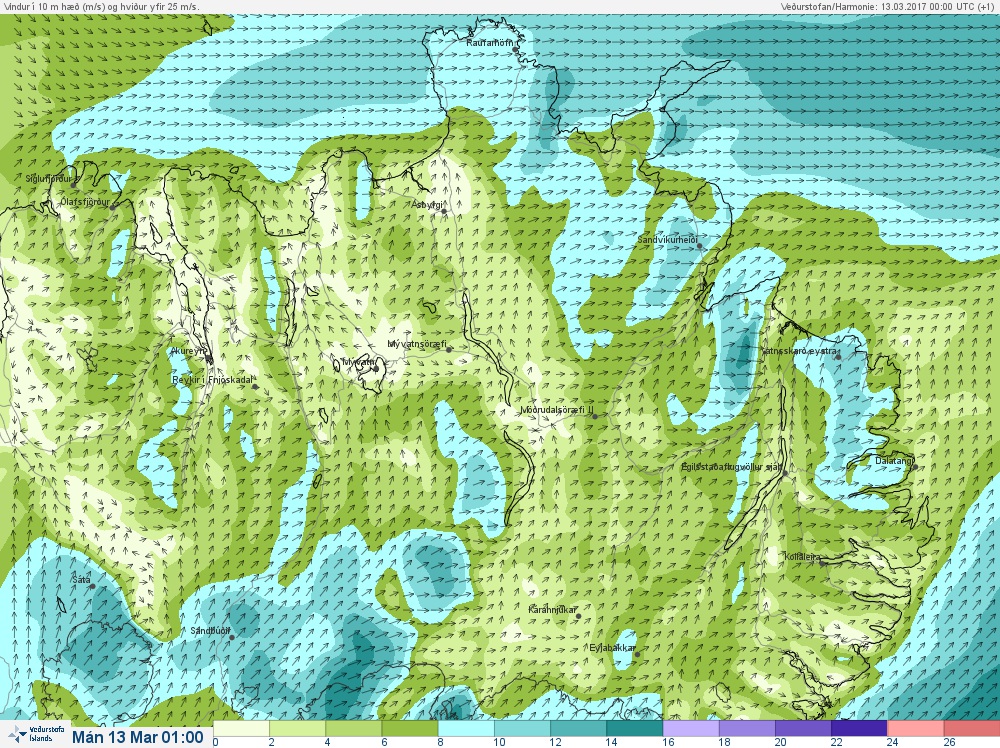This screenshot has height=748, width=1000.
Task: Select the salmon red 26+ m/s swatch
Action: click(x=971, y=728)
